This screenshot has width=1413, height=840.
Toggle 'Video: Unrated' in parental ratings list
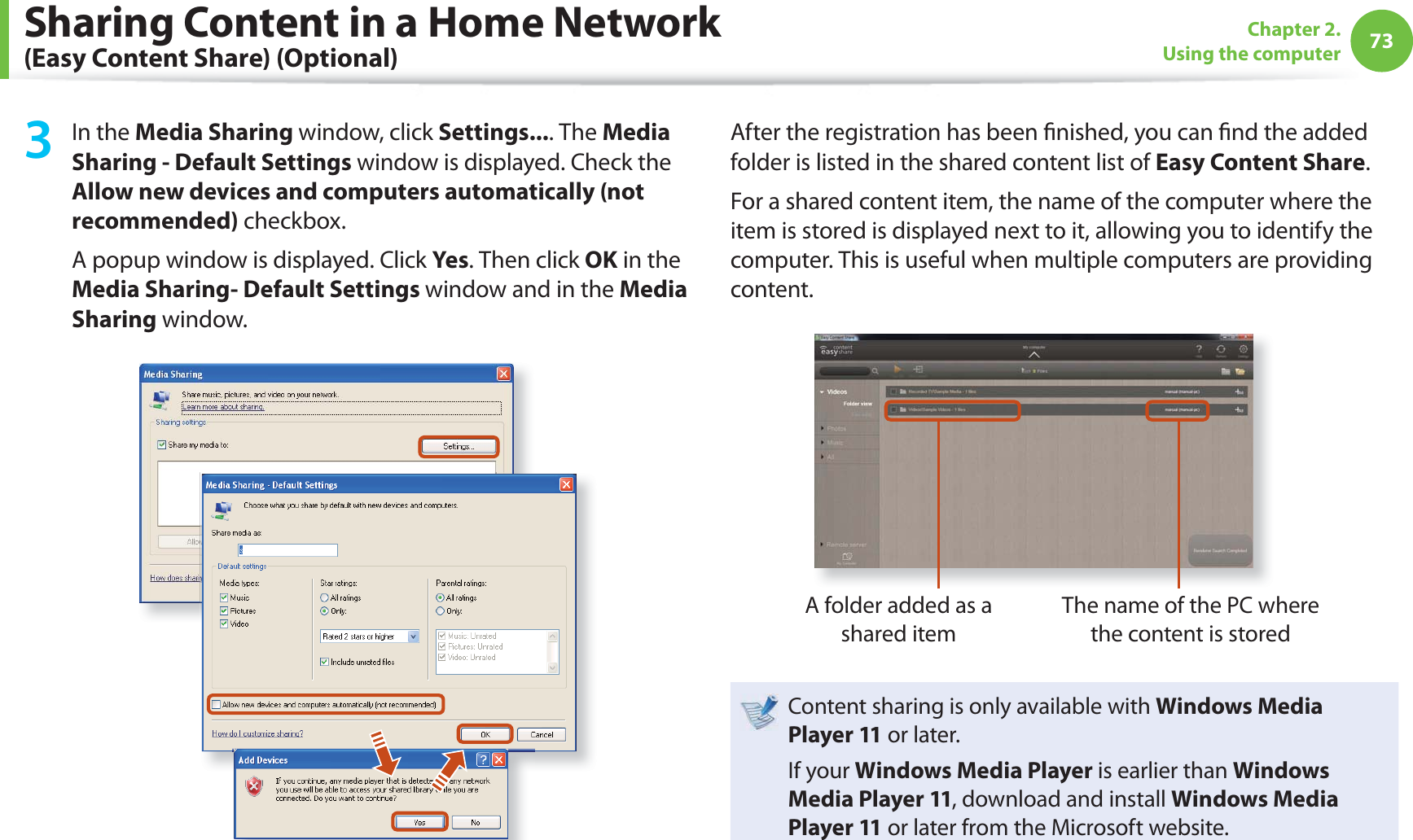pos(442,657)
